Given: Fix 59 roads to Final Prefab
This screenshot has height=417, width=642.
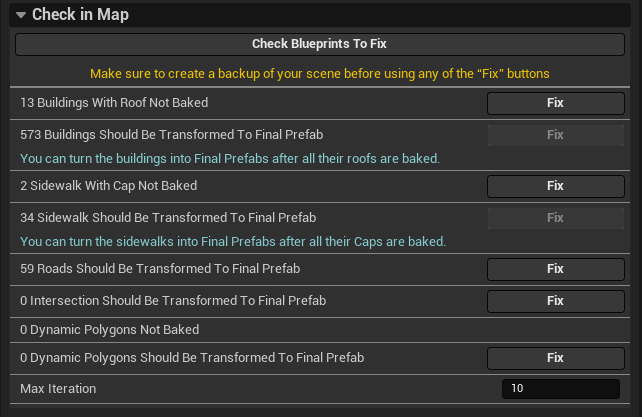Looking at the screenshot, I should click(x=555, y=268).
